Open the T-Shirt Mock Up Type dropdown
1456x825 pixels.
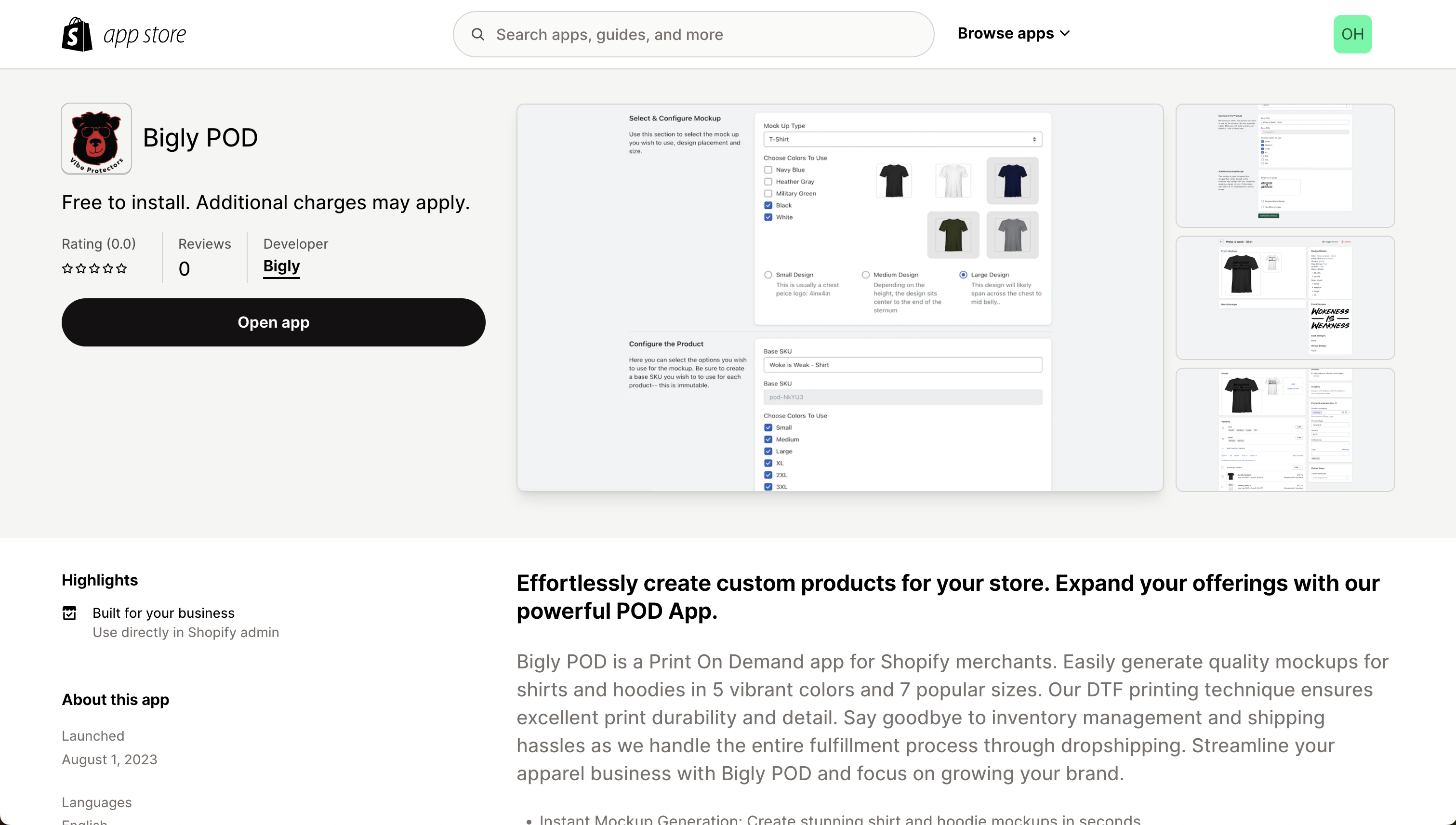pos(902,139)
